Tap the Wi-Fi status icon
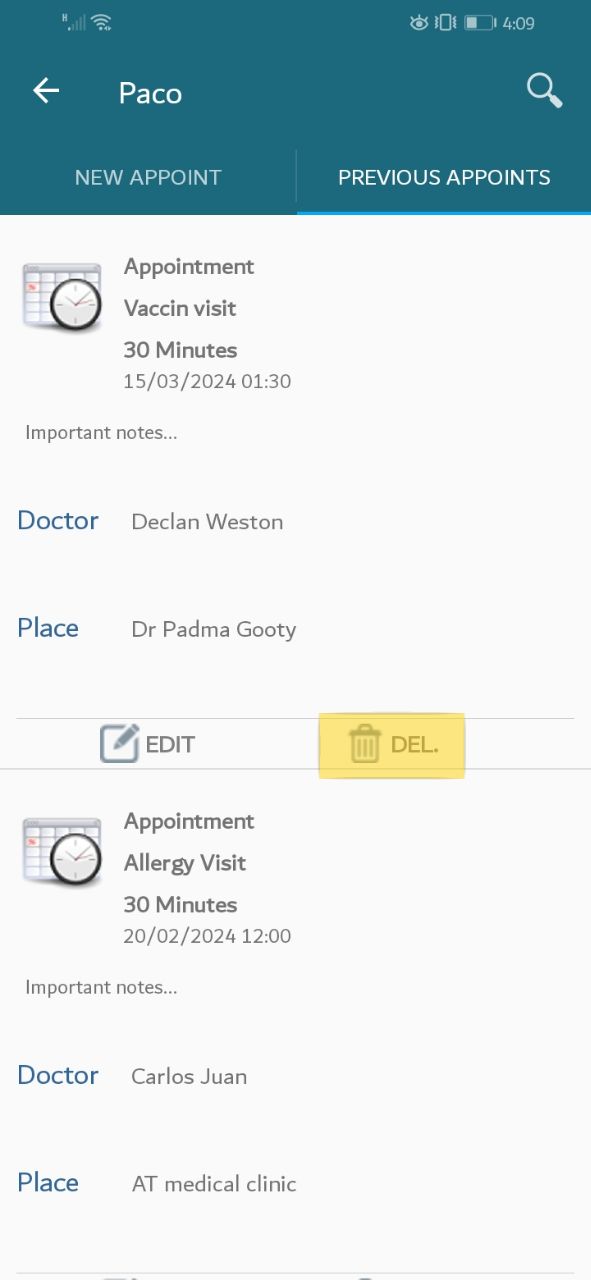This screenshot has height=1280, width=591. (101, 22)
